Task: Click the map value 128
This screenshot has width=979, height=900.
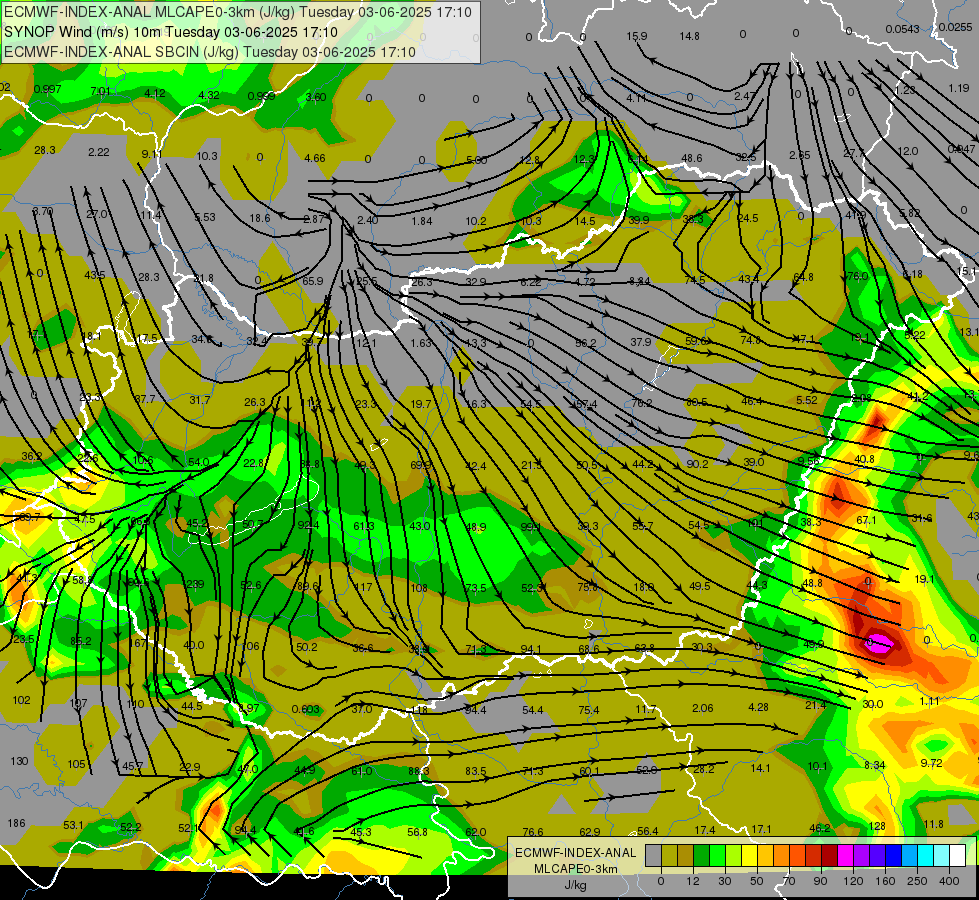Action: pyautogui.click(x=877, y=826)
